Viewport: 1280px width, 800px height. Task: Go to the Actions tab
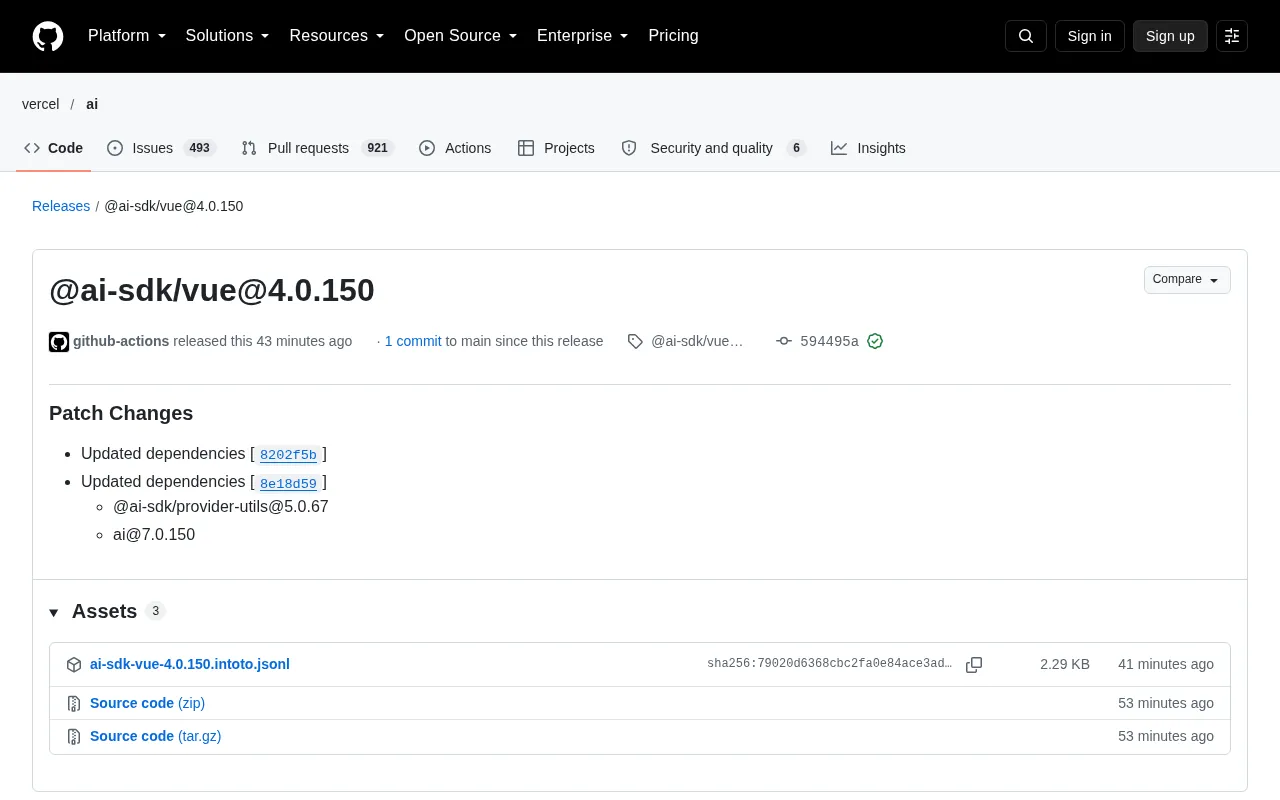click(x=455, y=148)
